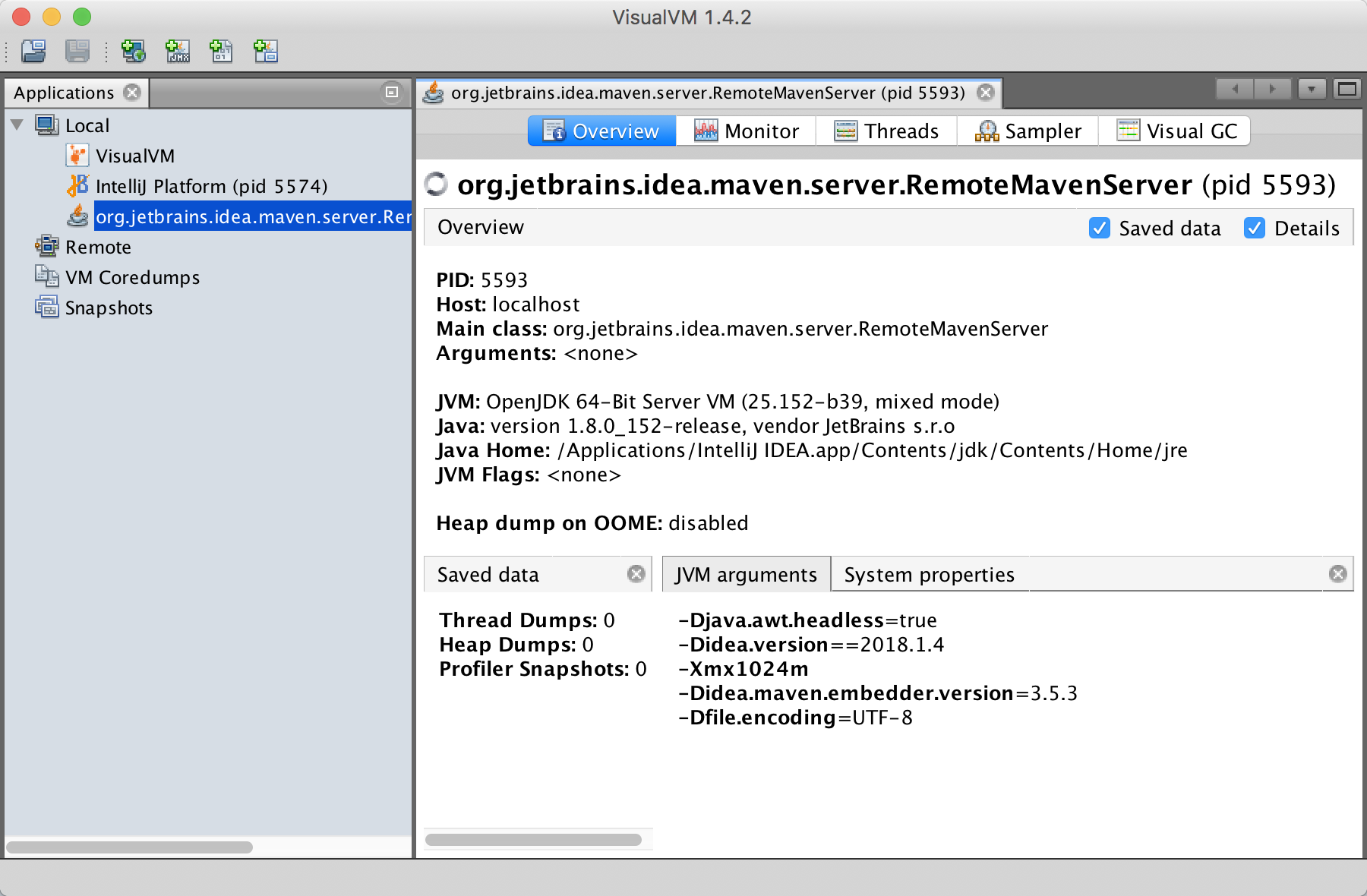Click Add Application Snapshot toolbar icon

click(x=266, y=51)
